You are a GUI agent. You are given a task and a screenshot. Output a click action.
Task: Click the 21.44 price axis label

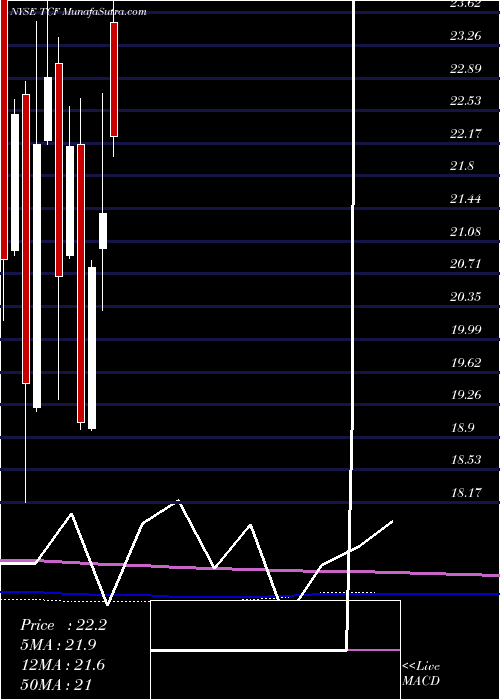[466, 199]
